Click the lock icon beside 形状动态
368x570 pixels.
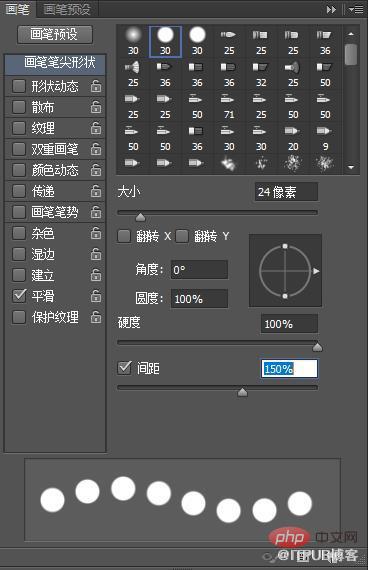click(96, 86)
